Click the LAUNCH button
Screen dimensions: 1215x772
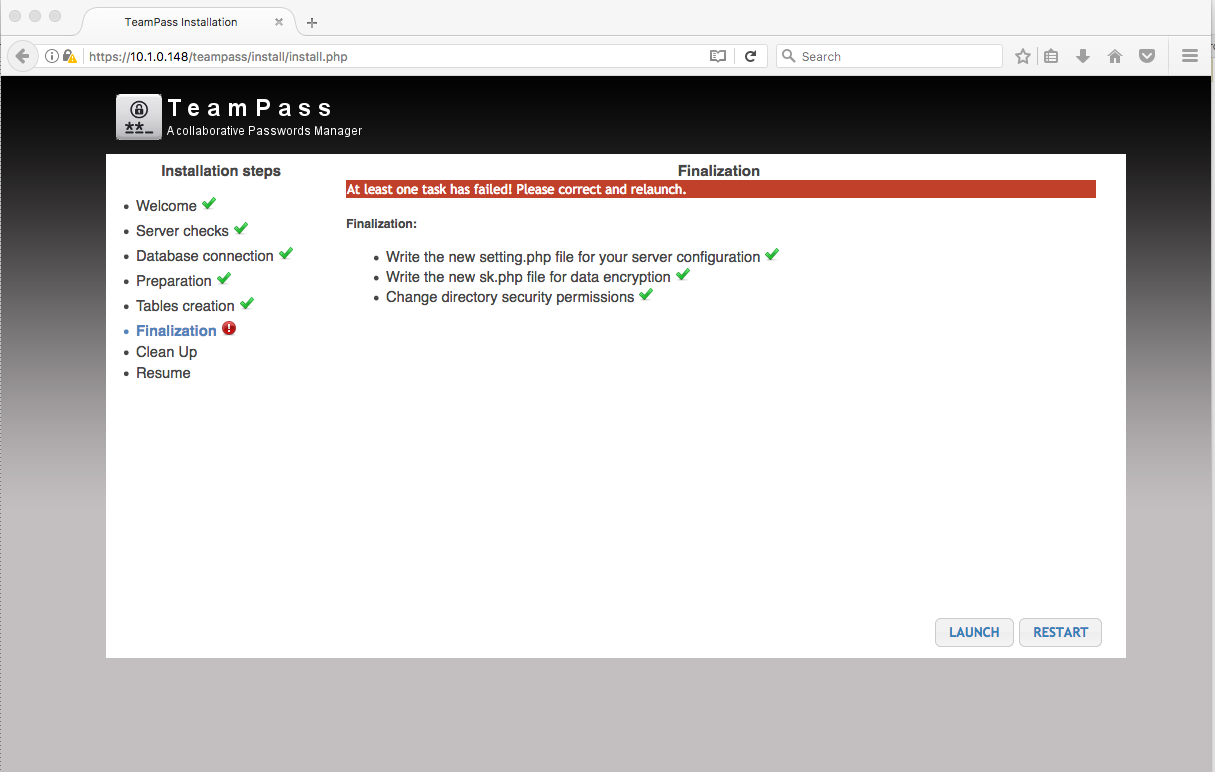pyautogui.click(x=973, y=632)
